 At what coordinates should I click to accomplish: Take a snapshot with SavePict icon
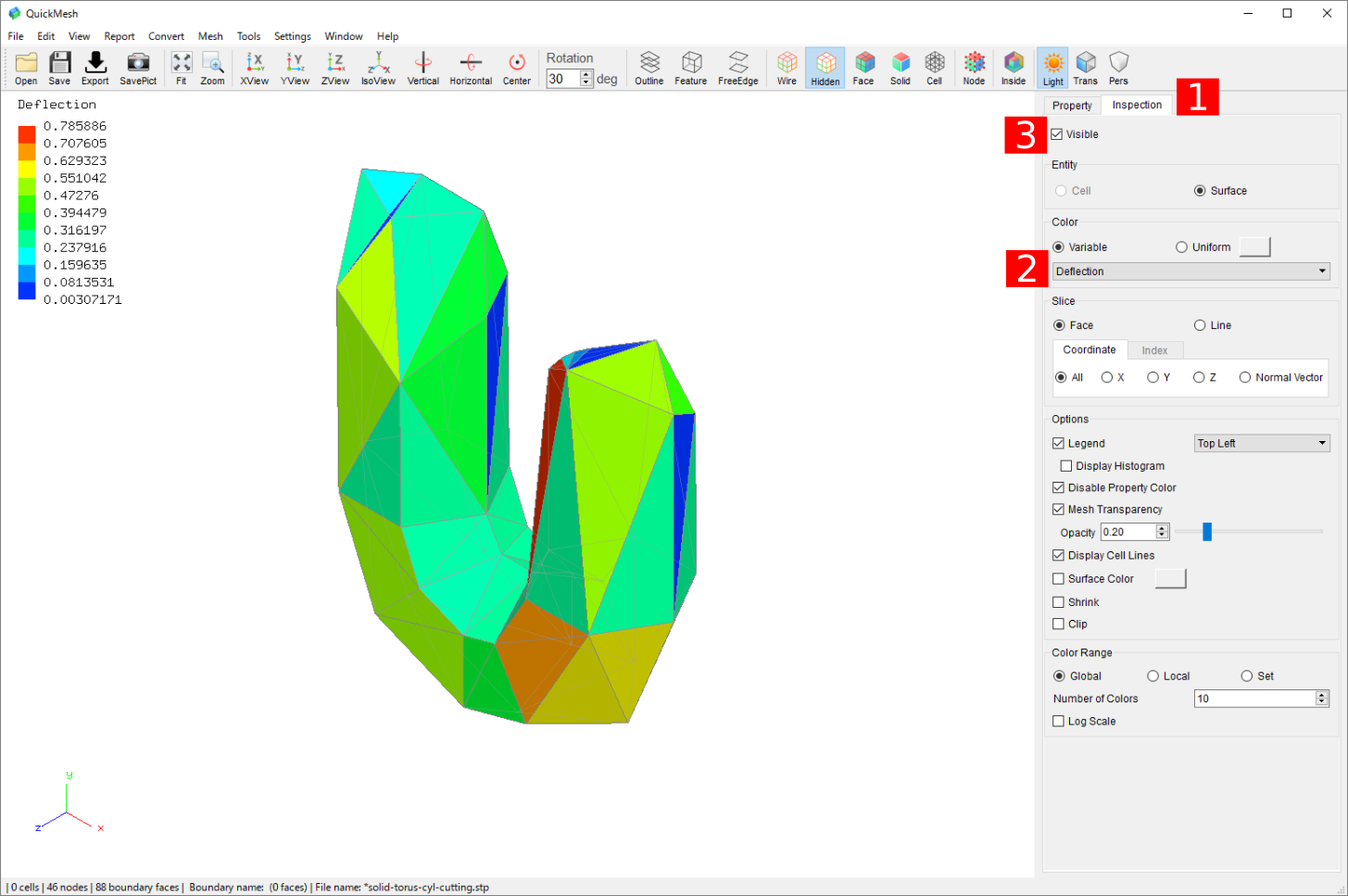[x=138, y=69]
